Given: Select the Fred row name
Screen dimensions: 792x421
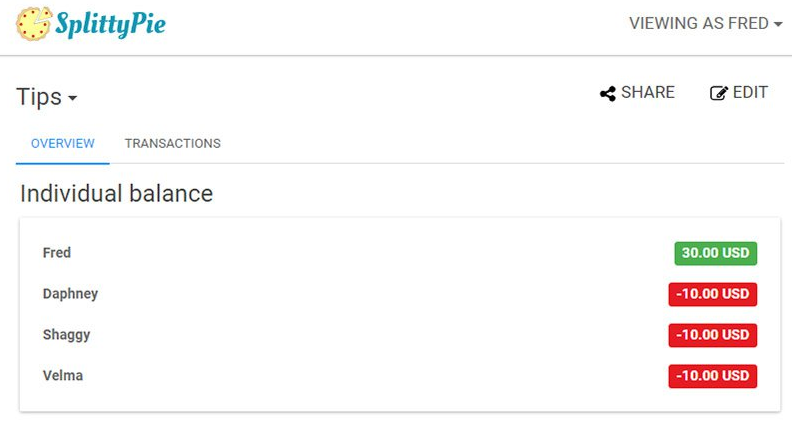Looking at the screenshot, I should [x=57, y=253].
